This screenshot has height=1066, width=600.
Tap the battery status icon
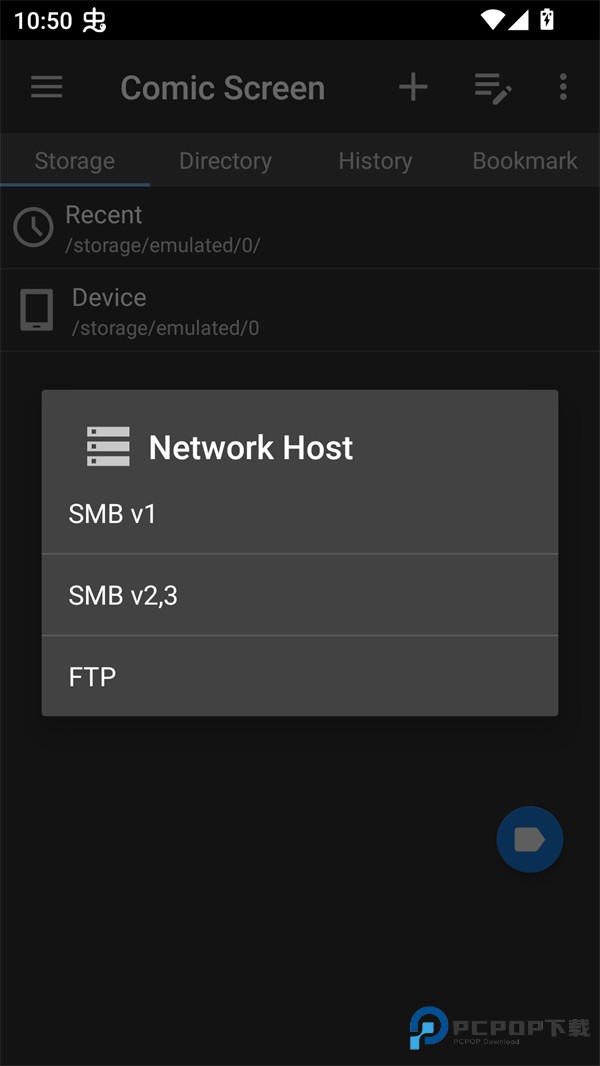(x=547, y=19)
